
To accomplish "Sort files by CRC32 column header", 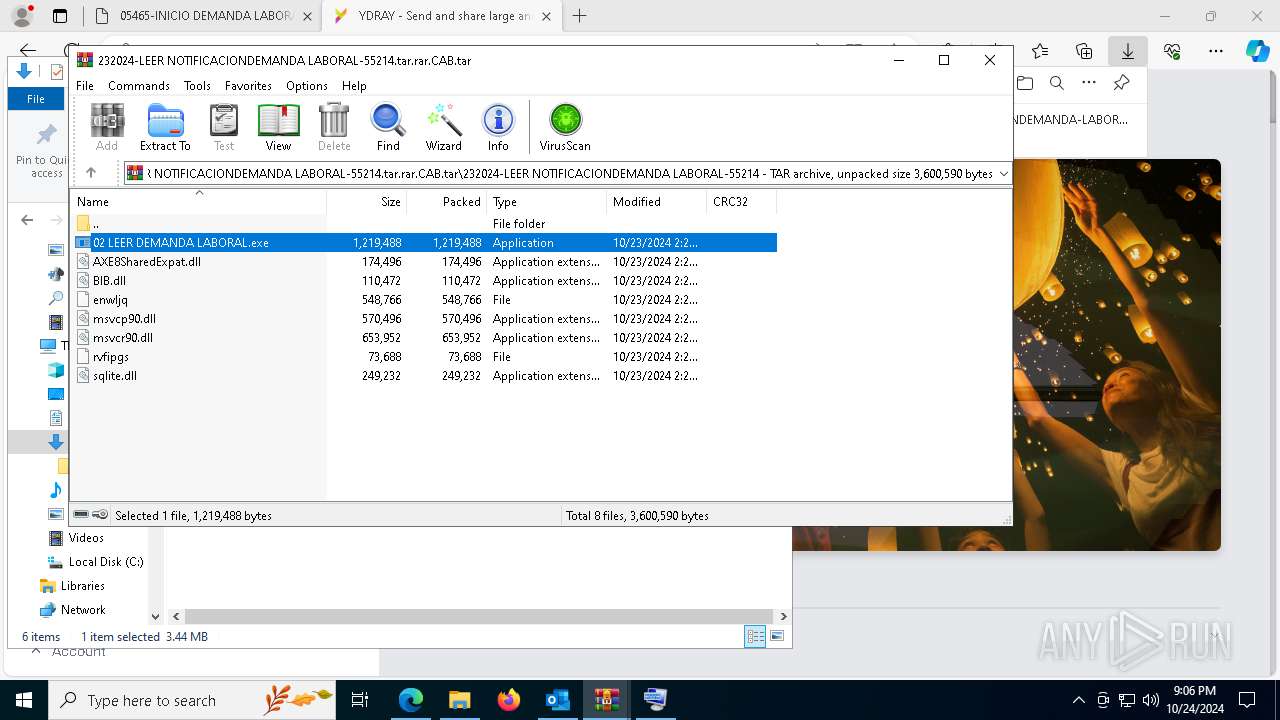I will coord(741,202).
